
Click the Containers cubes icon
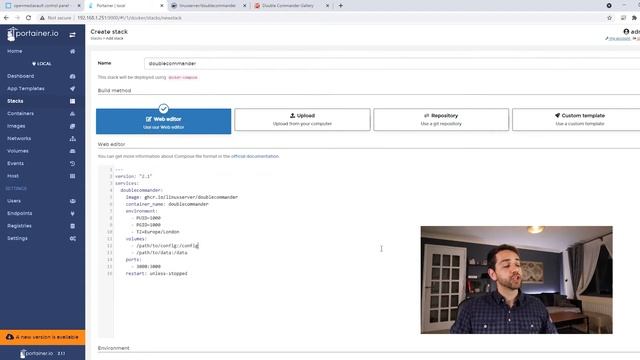pos(72,113)
